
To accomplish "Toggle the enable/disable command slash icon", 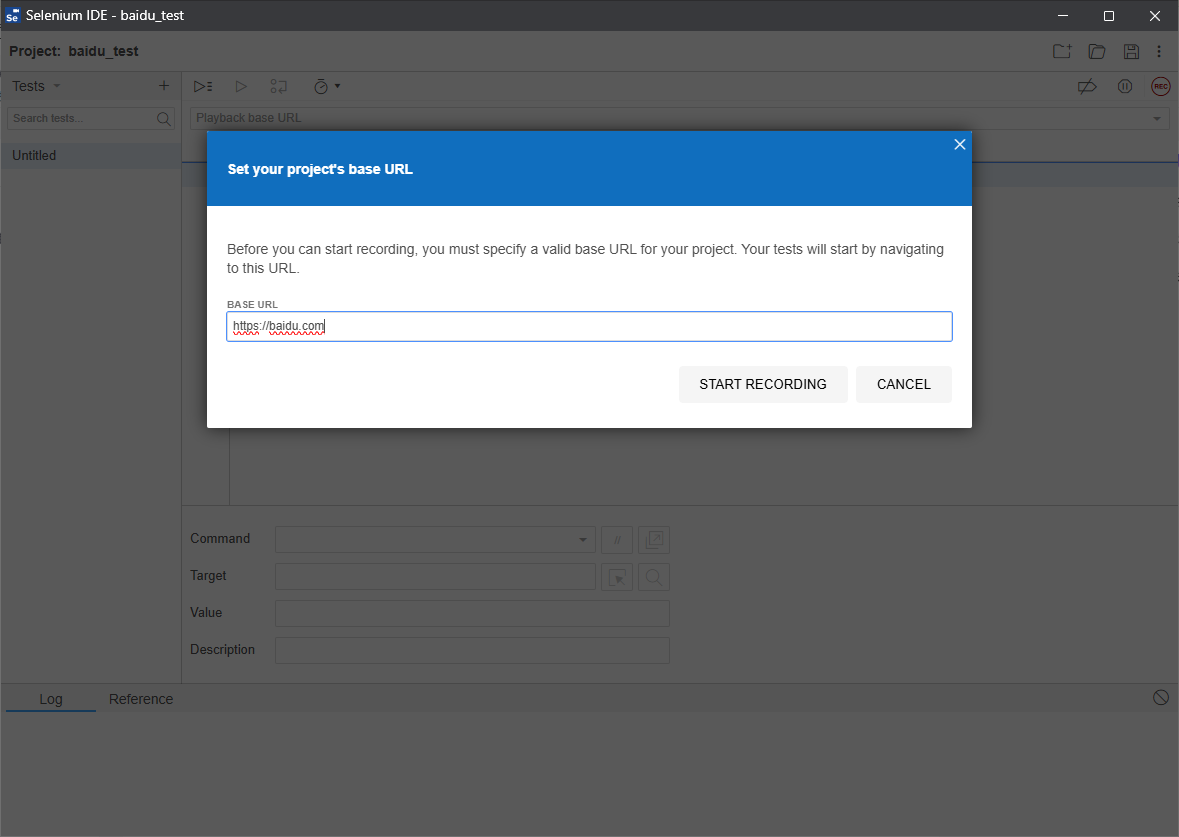I will (x=617, y=540).
